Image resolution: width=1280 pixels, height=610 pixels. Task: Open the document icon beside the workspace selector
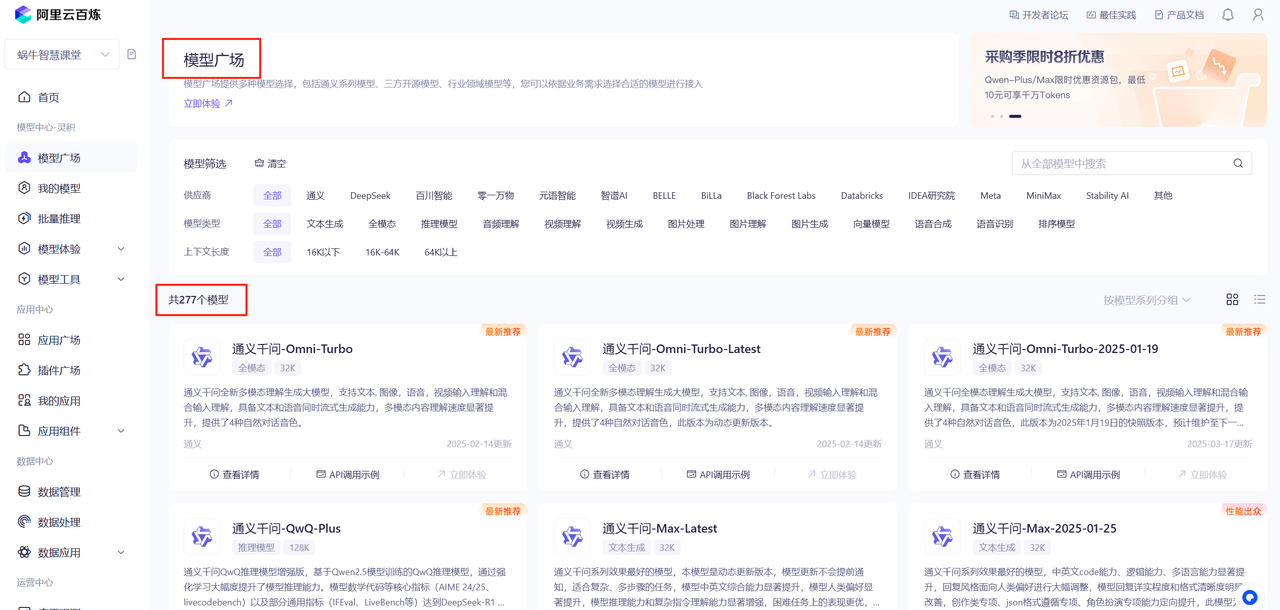pyautogui.click(x=131, y=54)
